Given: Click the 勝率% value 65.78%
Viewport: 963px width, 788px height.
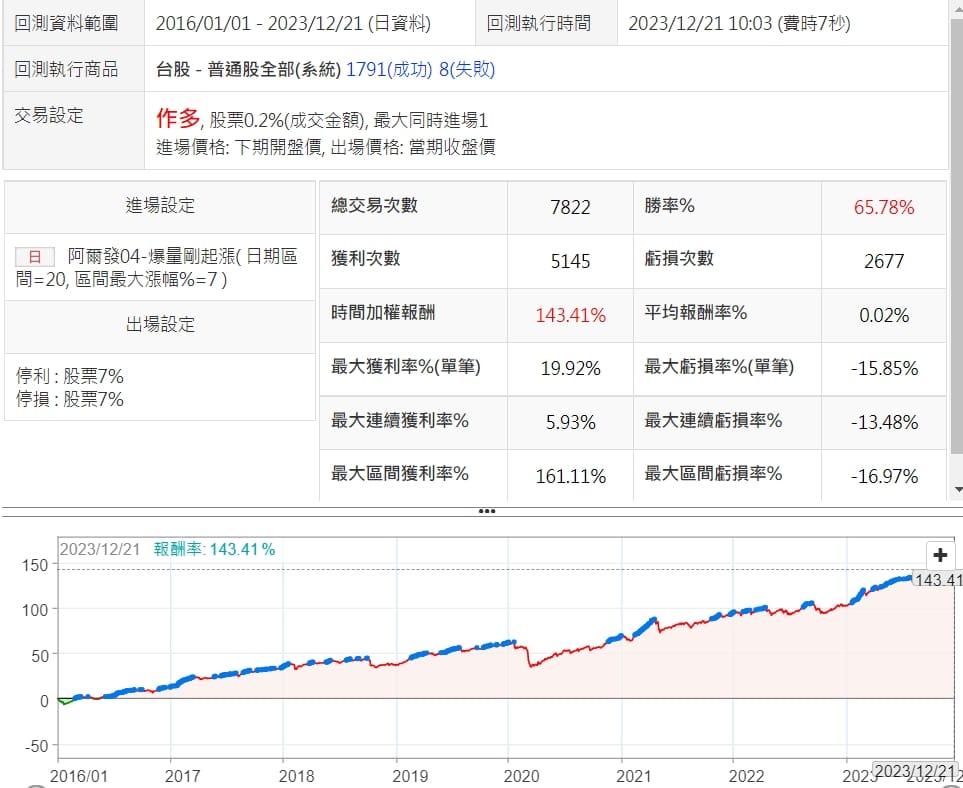Looking at the screenshot, I should pyautogui.click(x=883, y=207).
